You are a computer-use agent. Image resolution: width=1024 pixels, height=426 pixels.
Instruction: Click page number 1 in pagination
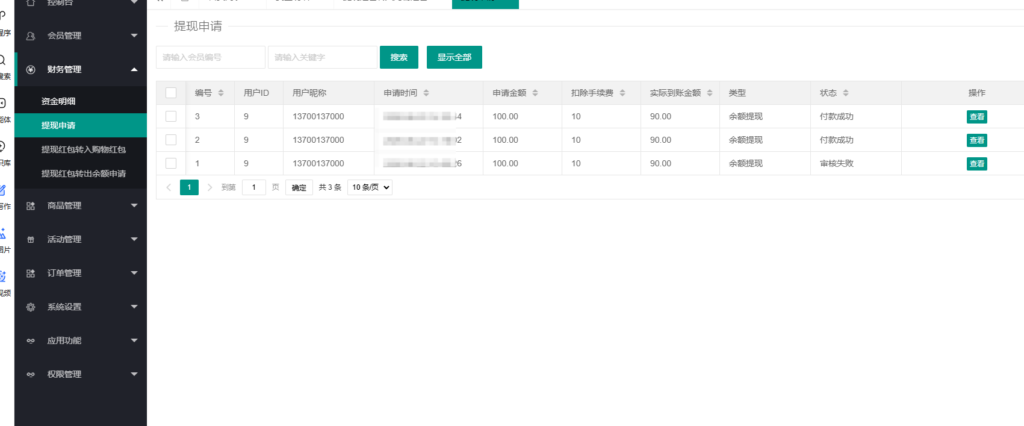189,188
